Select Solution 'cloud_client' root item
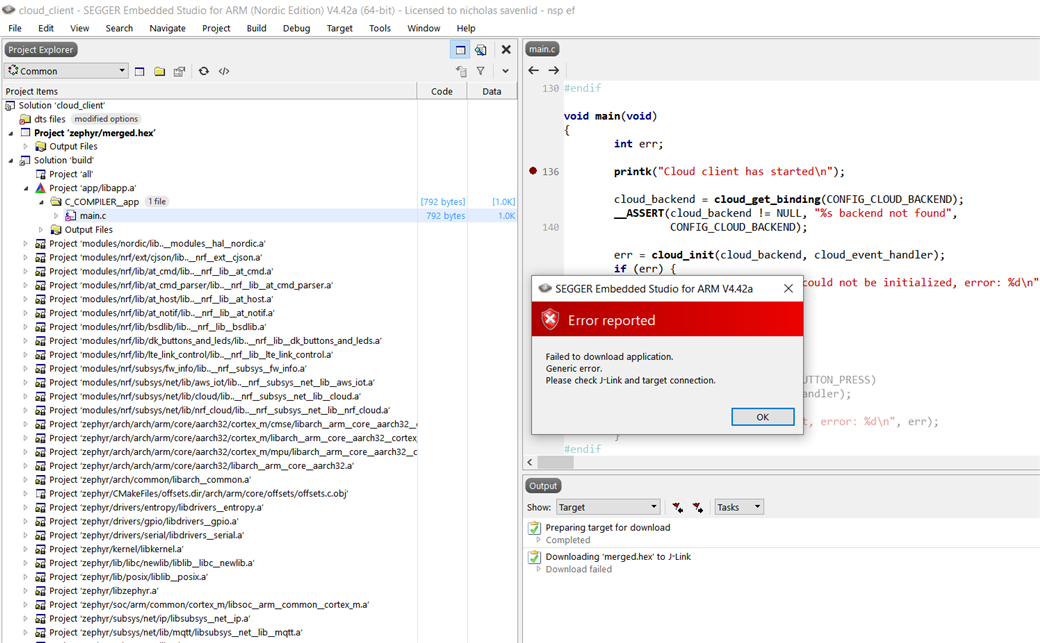 (62, 105)
